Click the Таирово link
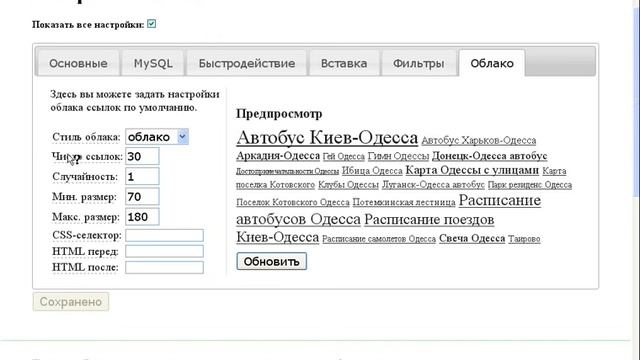This screenshot has height=360, width=640. pos(524,239)
